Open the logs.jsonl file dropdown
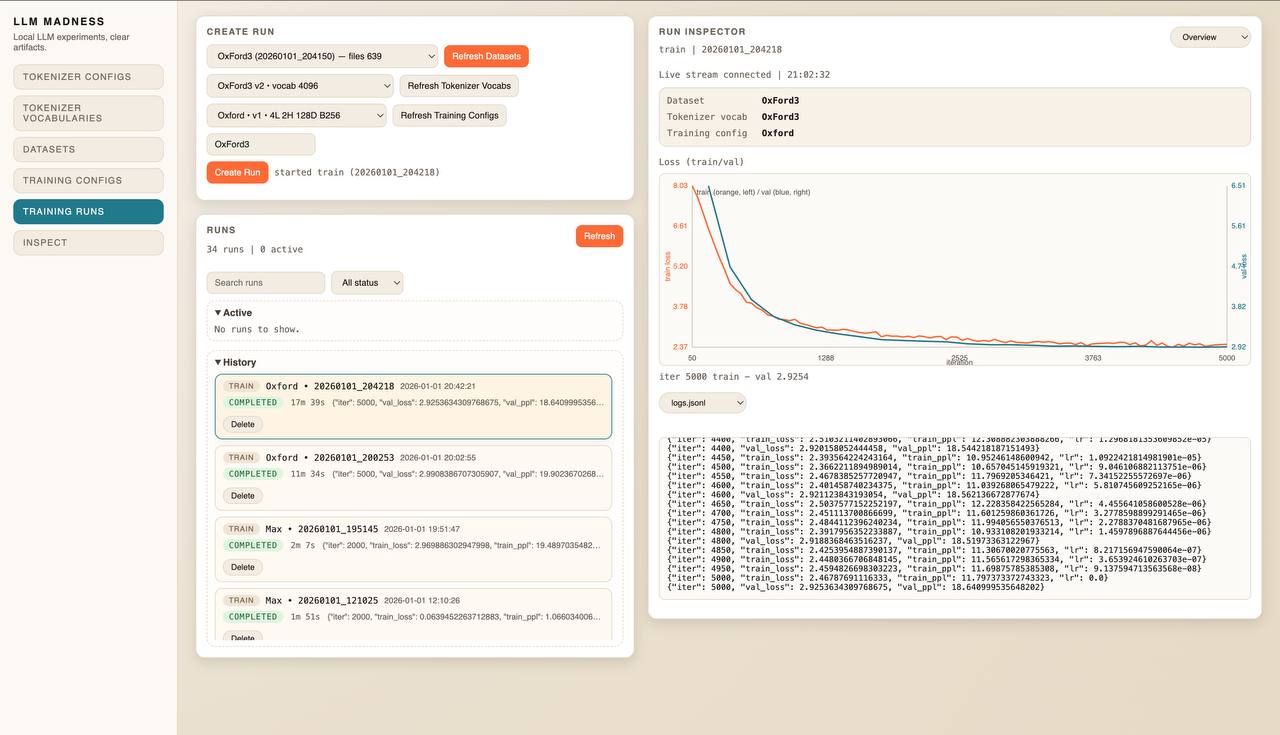The image size is (1280, 735). [x=702, y=403]
